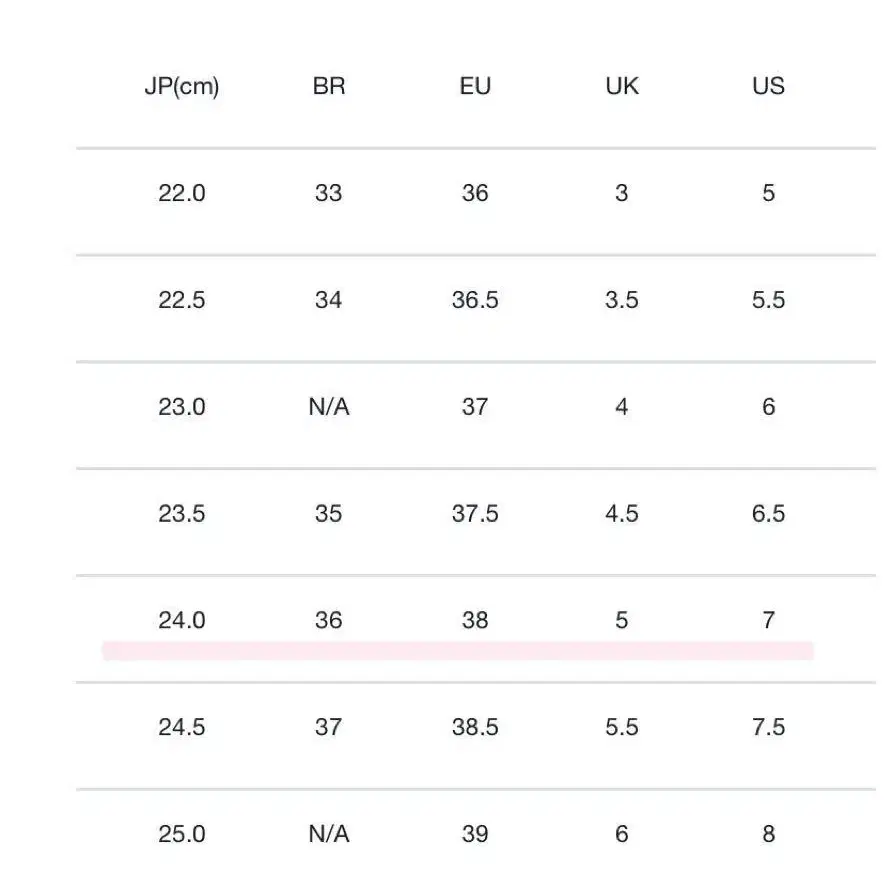Select the UK column header
The image size is (884, 884).
click(622, 86)
